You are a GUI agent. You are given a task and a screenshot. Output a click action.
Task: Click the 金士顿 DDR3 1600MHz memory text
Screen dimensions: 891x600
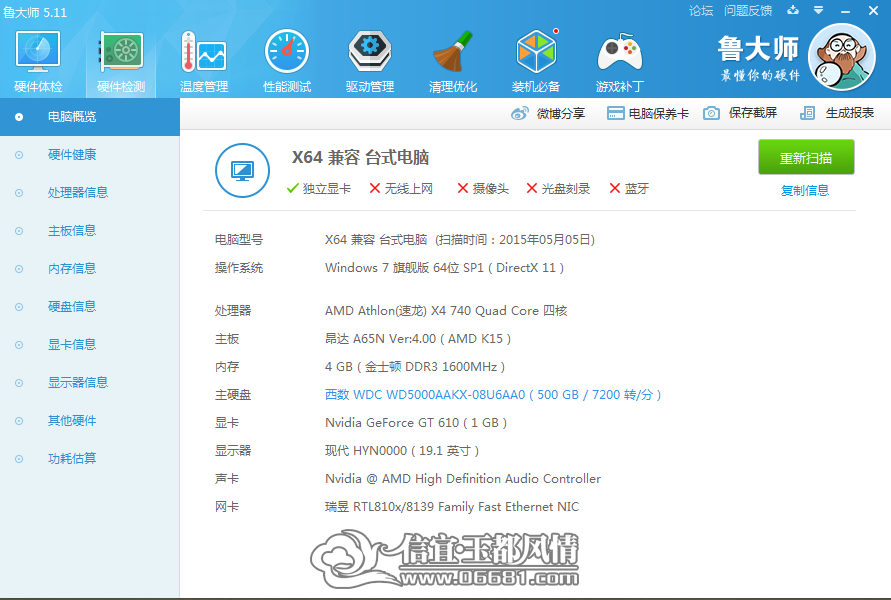click(x=415, y=367)
